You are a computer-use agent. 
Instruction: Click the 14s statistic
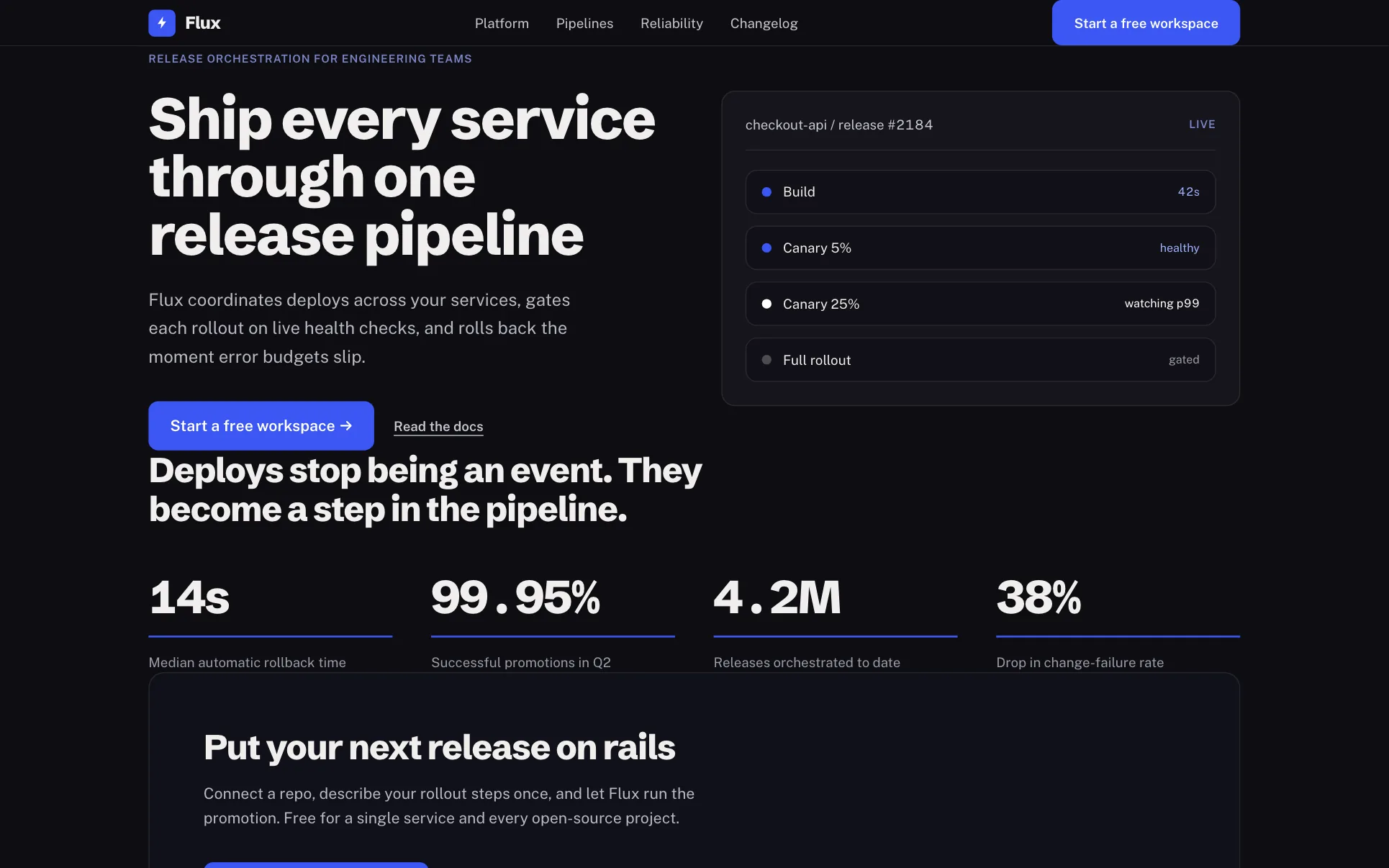(x=189, y=597)
